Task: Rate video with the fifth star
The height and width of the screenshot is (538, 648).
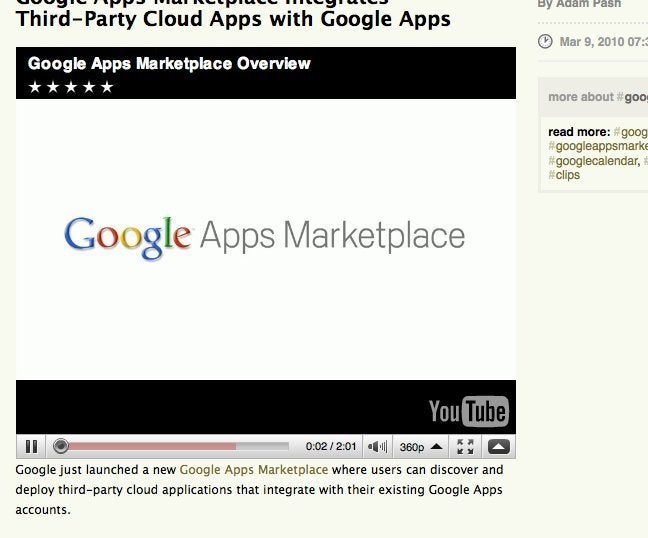Action: (107, 87)
